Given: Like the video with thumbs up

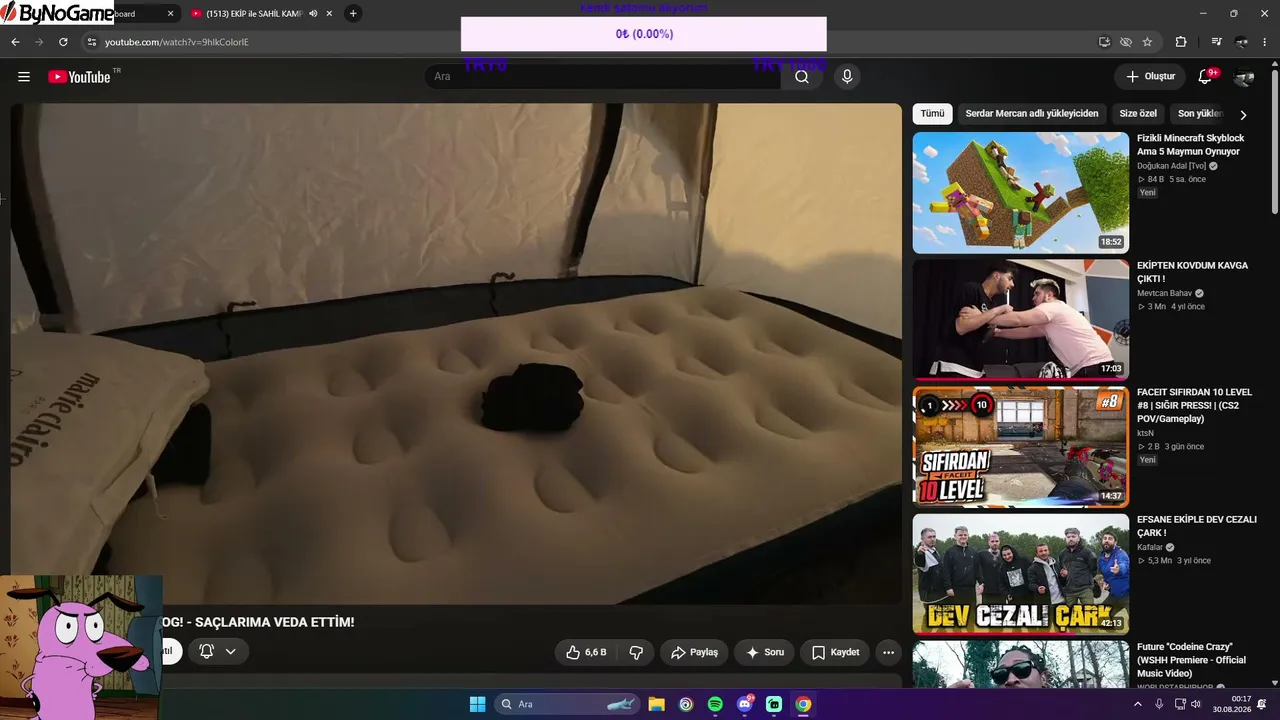Looking at the screenshot, I should click(586, 652).
